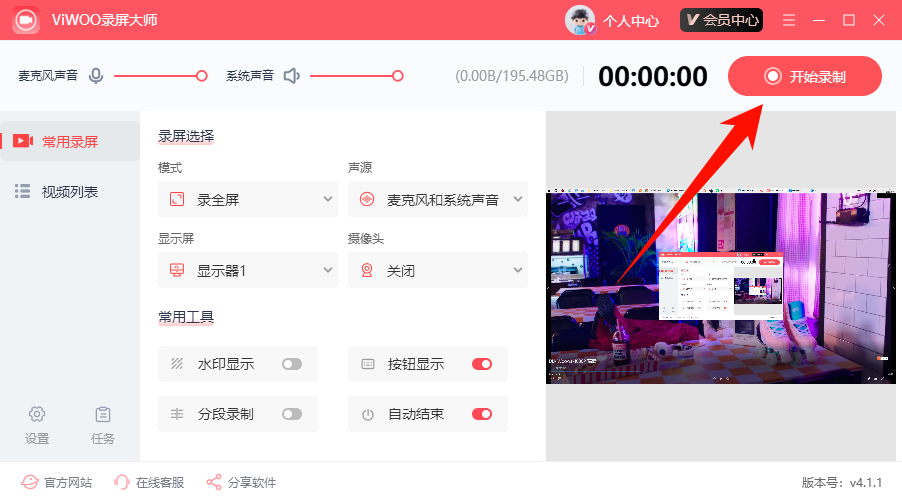Viewport: 902px width, 502px height.
Task: Click the watermark icon beside 水印显示
Action: click(177, 364)
